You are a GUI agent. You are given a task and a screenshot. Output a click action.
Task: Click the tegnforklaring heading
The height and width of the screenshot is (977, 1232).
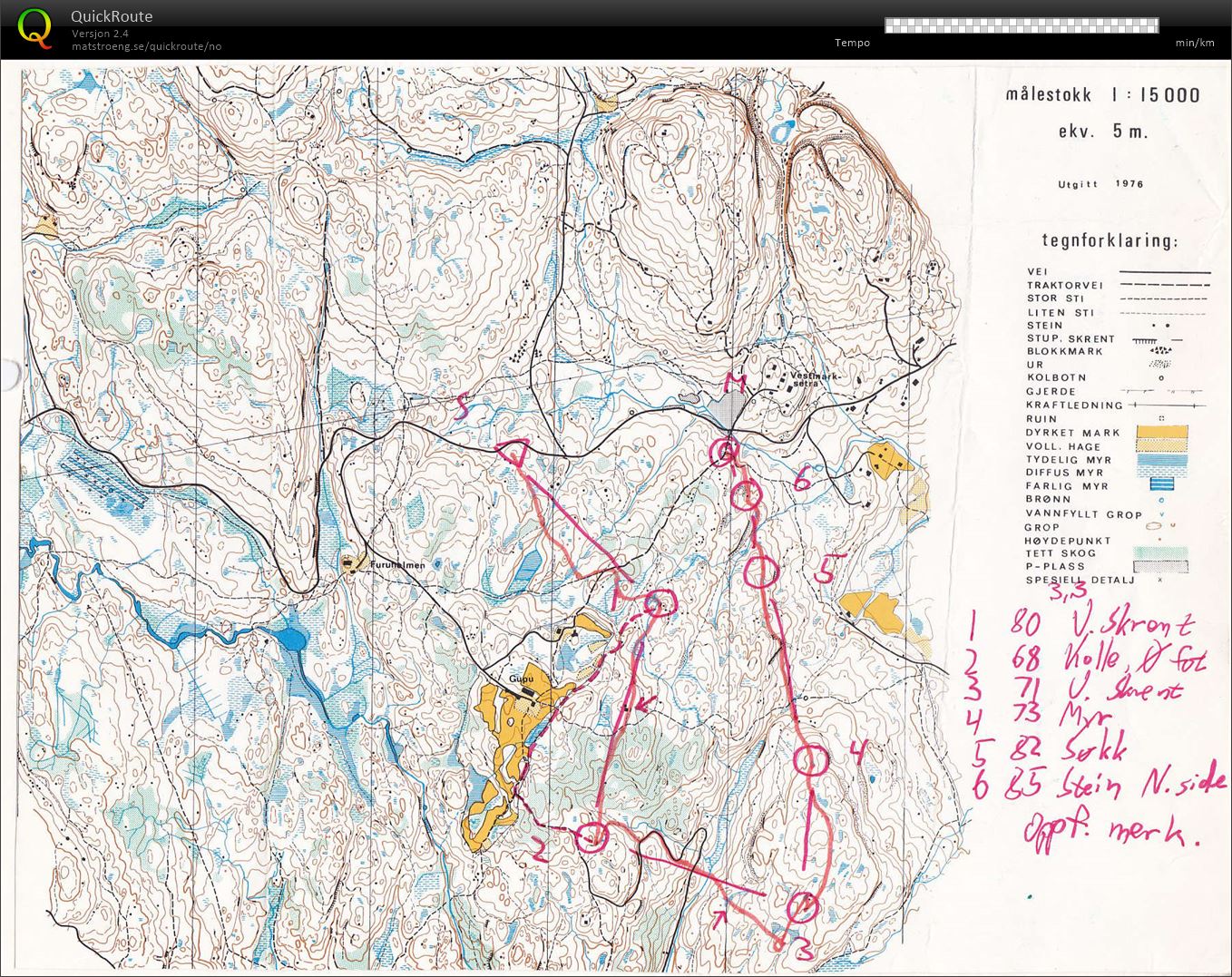pyautogui.click(x=1110, y=241)
